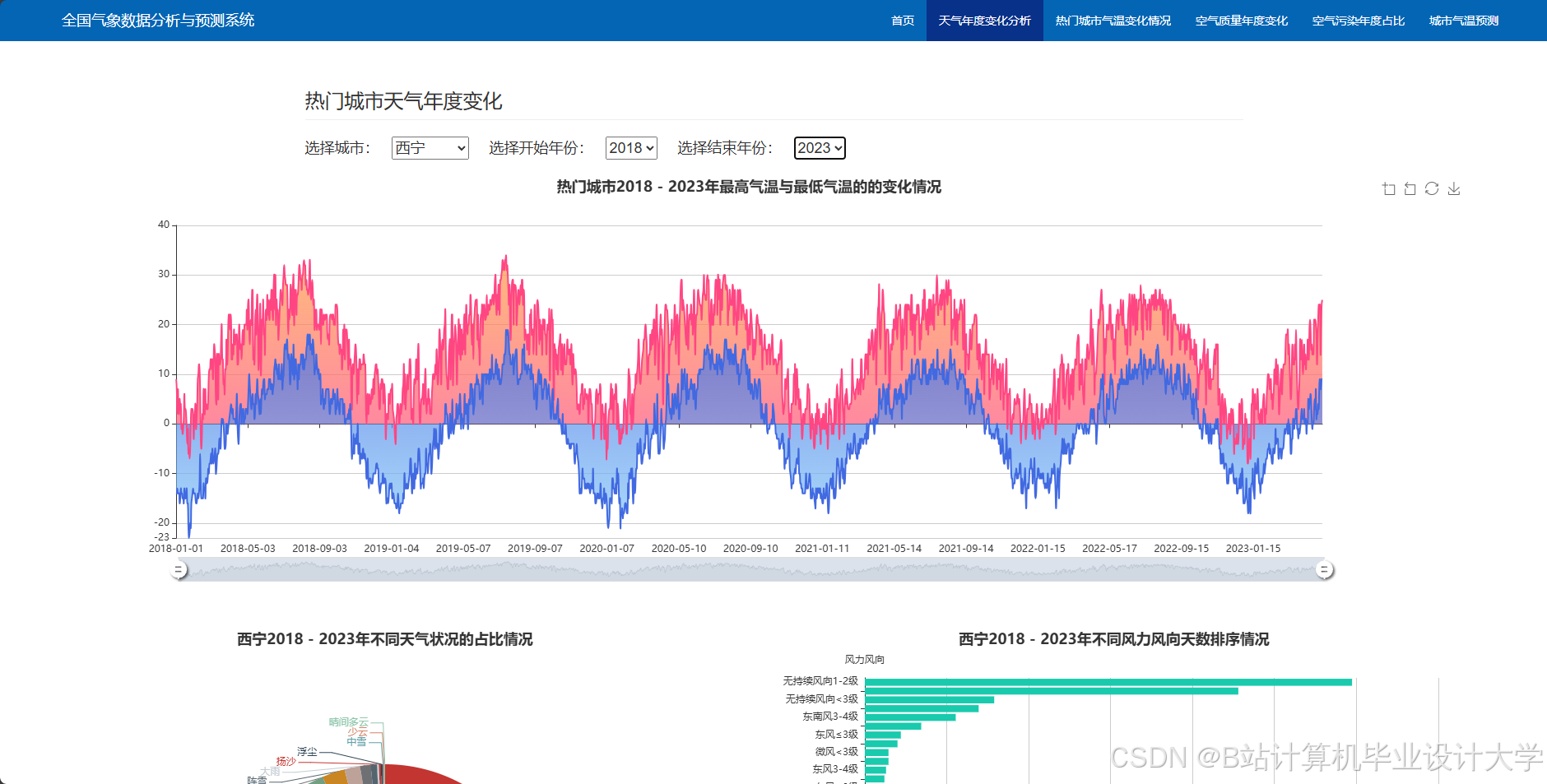Screen dimensions: 1547x784
Task: Click x-axis date label 2022-01-15
Action: 1038,549
